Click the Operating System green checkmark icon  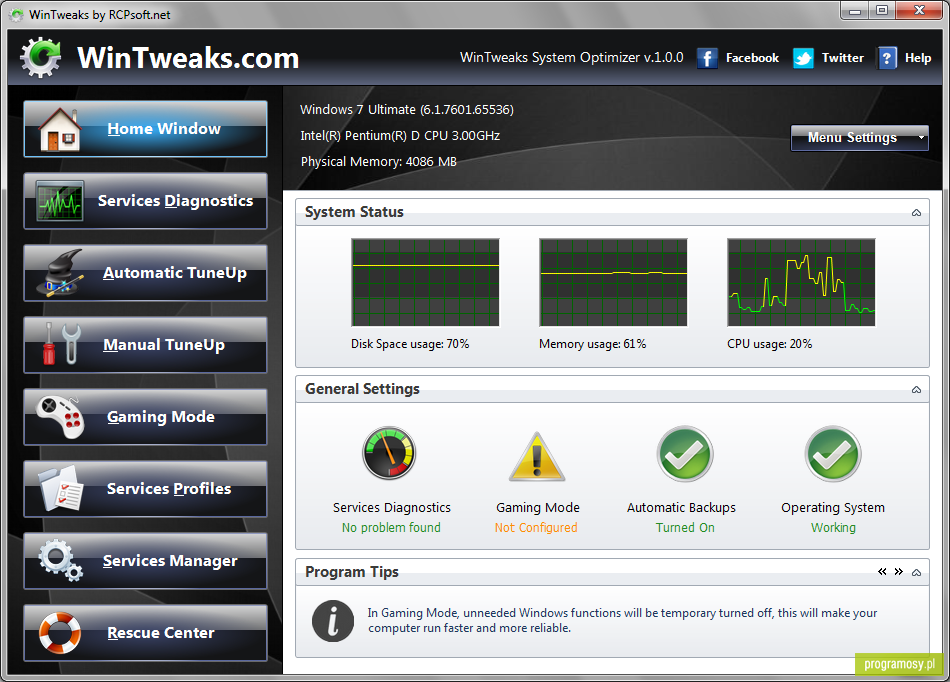[833, 454]
